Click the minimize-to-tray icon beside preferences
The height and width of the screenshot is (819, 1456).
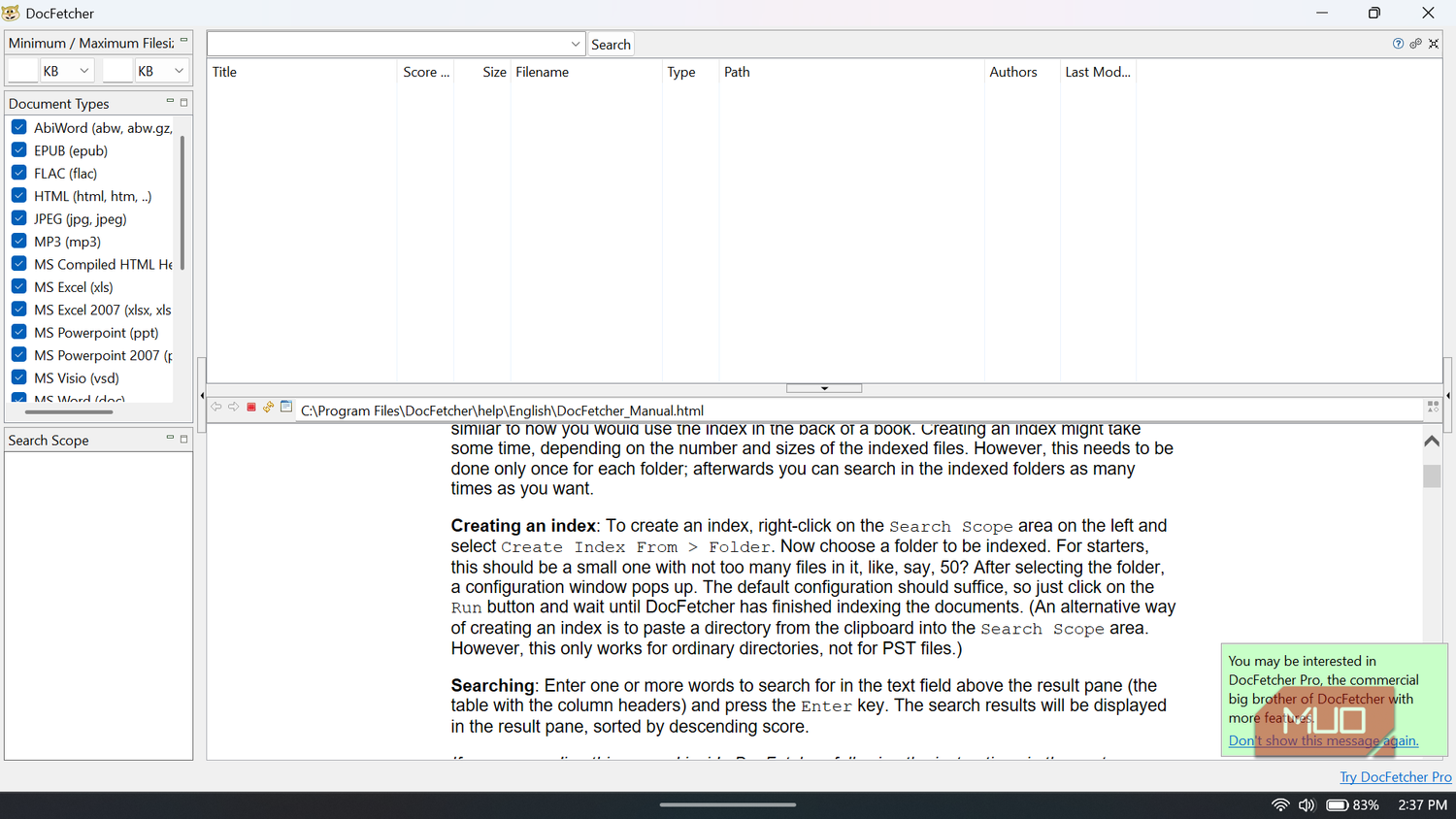coord(1434,44)
